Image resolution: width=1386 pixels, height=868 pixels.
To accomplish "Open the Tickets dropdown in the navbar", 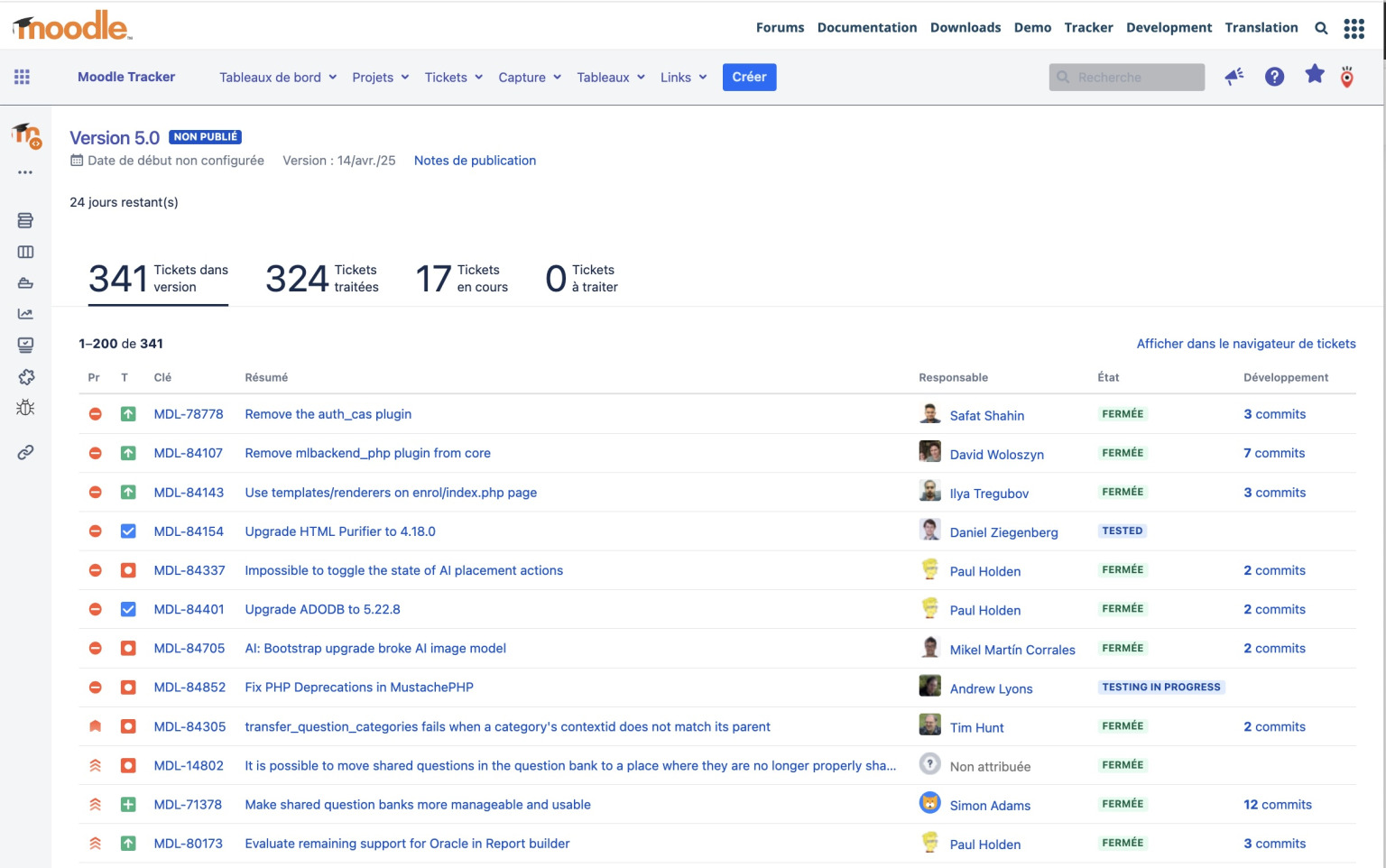I will pos(452,78).
